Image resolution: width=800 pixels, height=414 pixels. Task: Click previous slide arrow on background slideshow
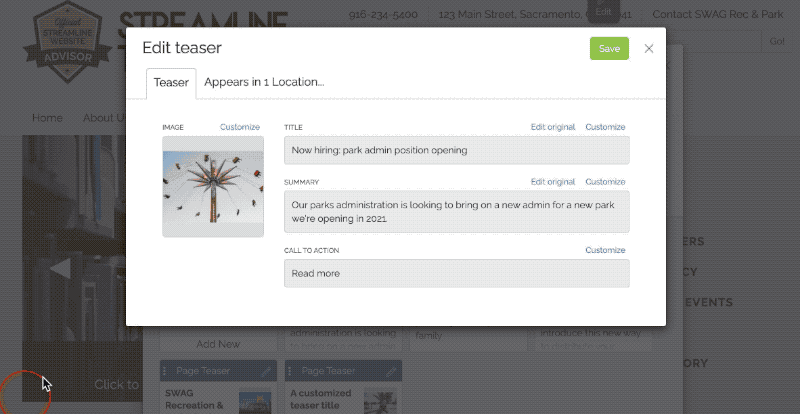pos(60,269)
